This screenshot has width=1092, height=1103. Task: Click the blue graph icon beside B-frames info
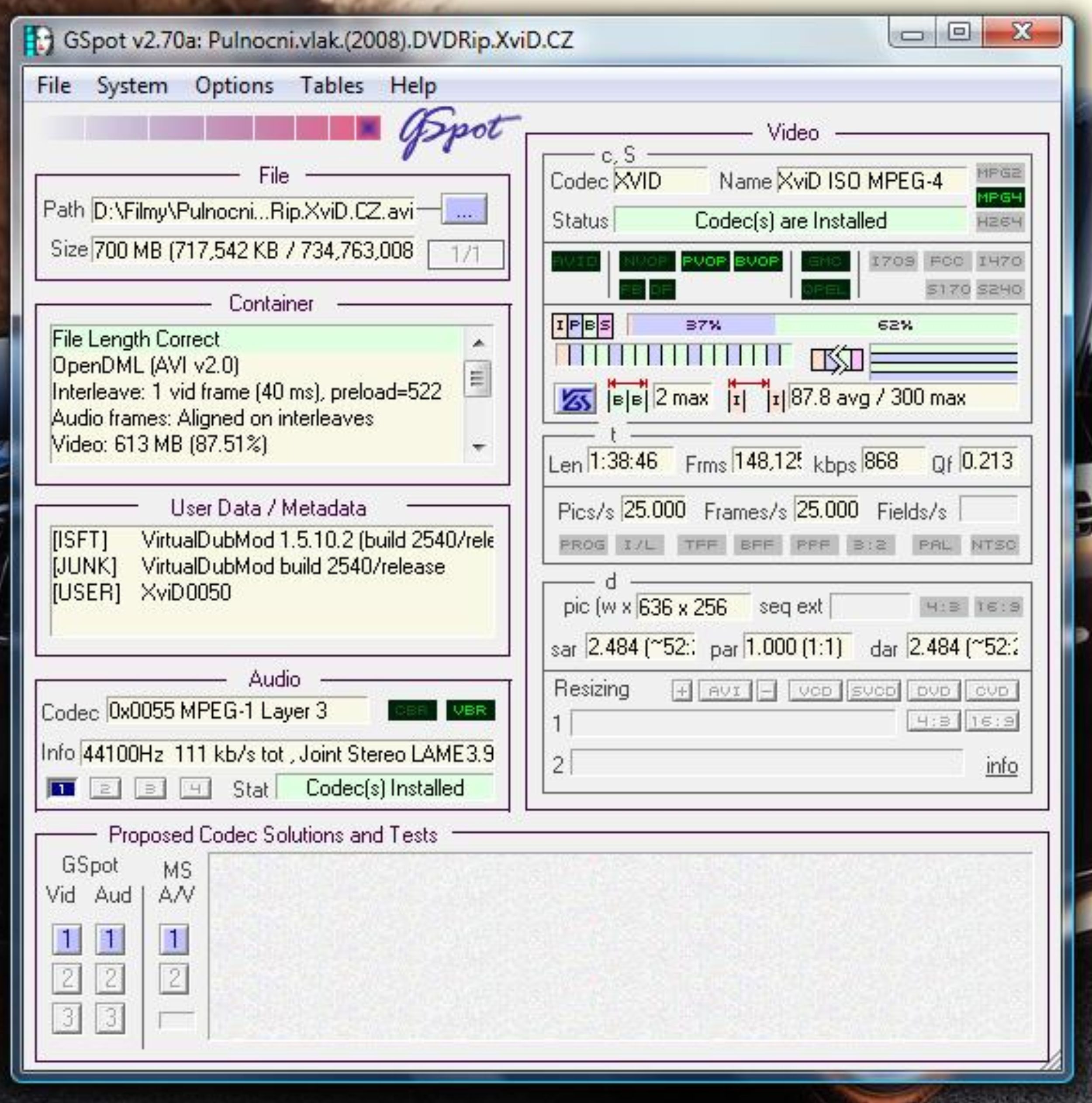(575, 399)
